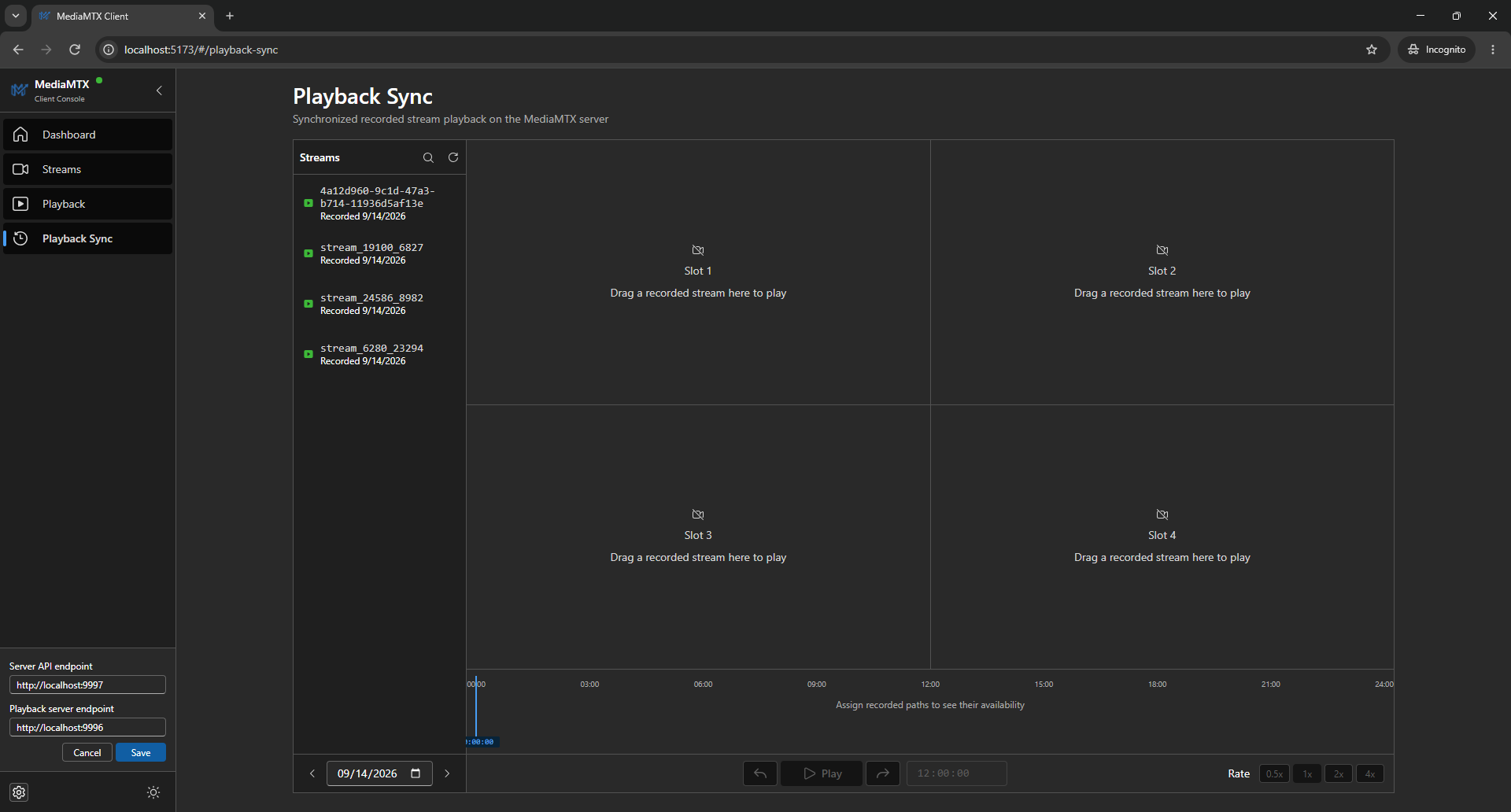Go to the previous day
Screen dimensions: 1511x812
(312, 773)
